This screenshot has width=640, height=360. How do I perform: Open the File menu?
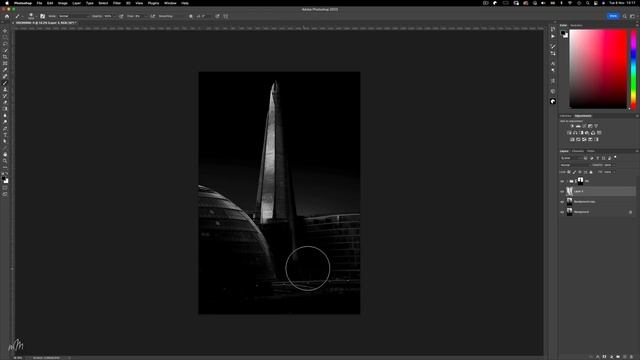[x=39, y=3]
